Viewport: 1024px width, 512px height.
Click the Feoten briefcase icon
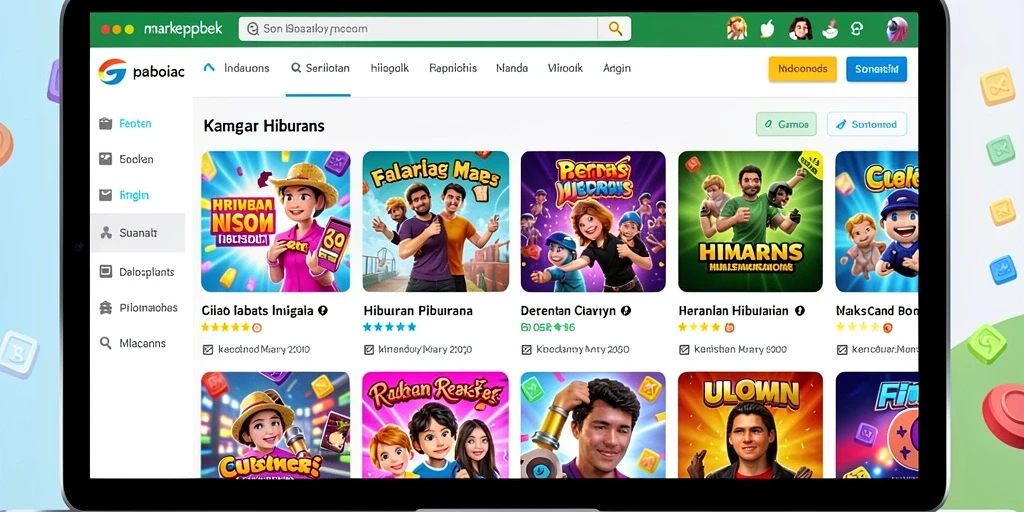pos(105,123)
